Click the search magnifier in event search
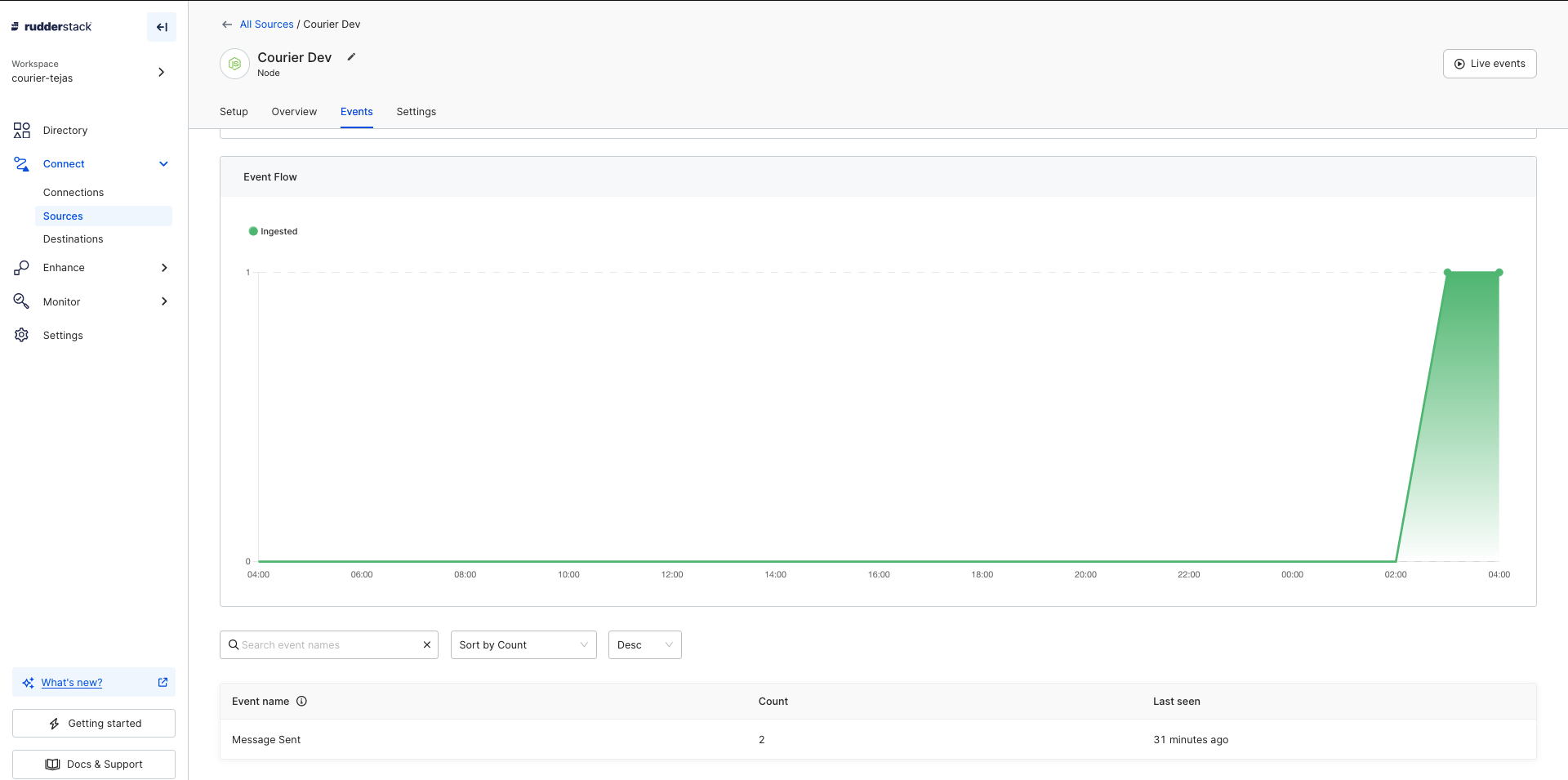 coord(234,645)
